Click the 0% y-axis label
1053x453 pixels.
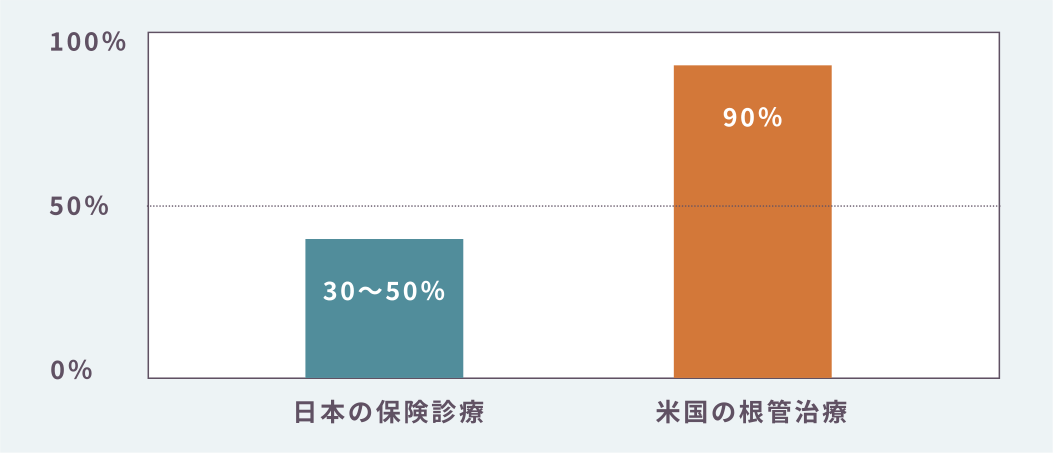72,370
